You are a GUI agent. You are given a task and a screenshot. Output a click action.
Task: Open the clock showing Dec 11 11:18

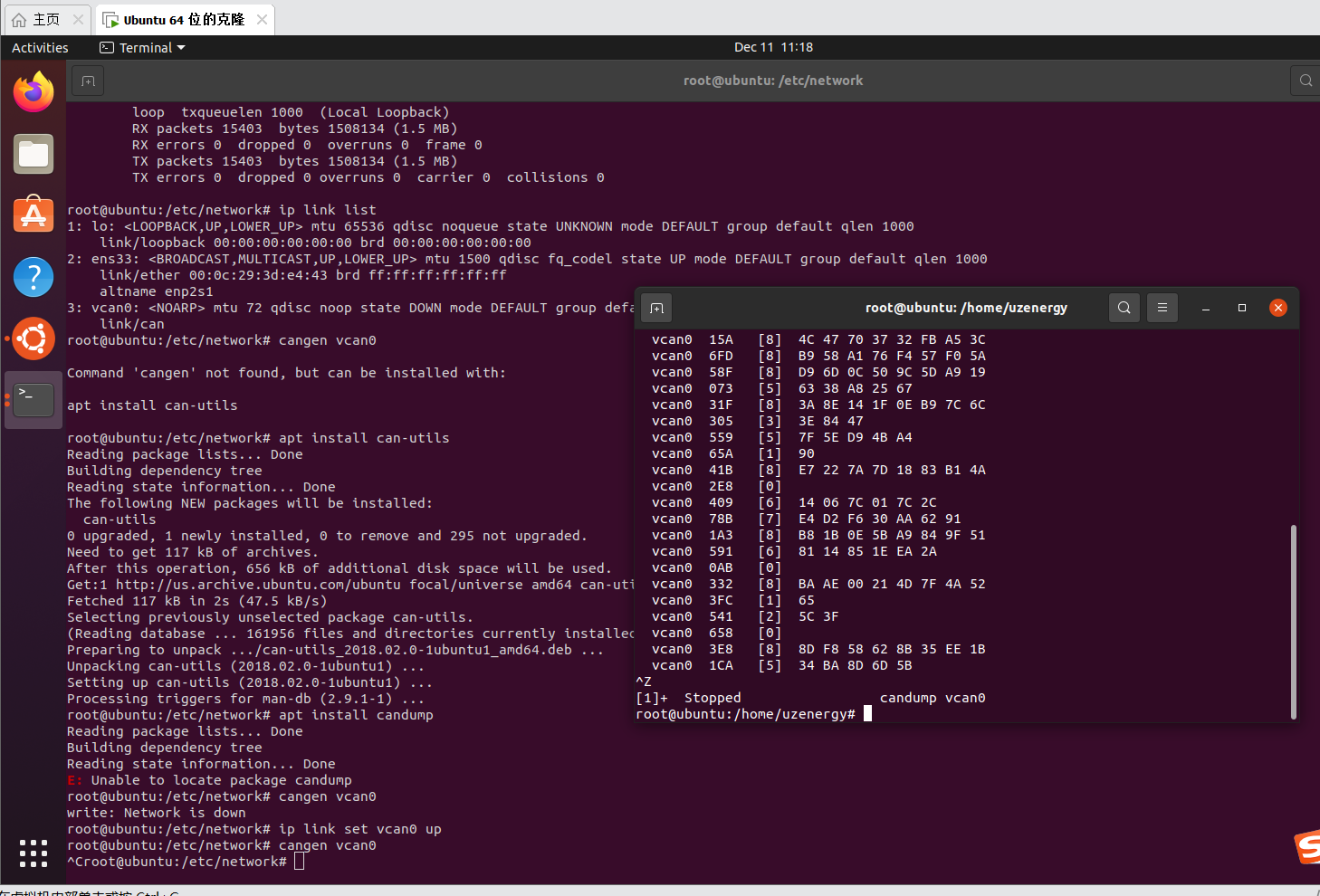(x=773, y=47)
